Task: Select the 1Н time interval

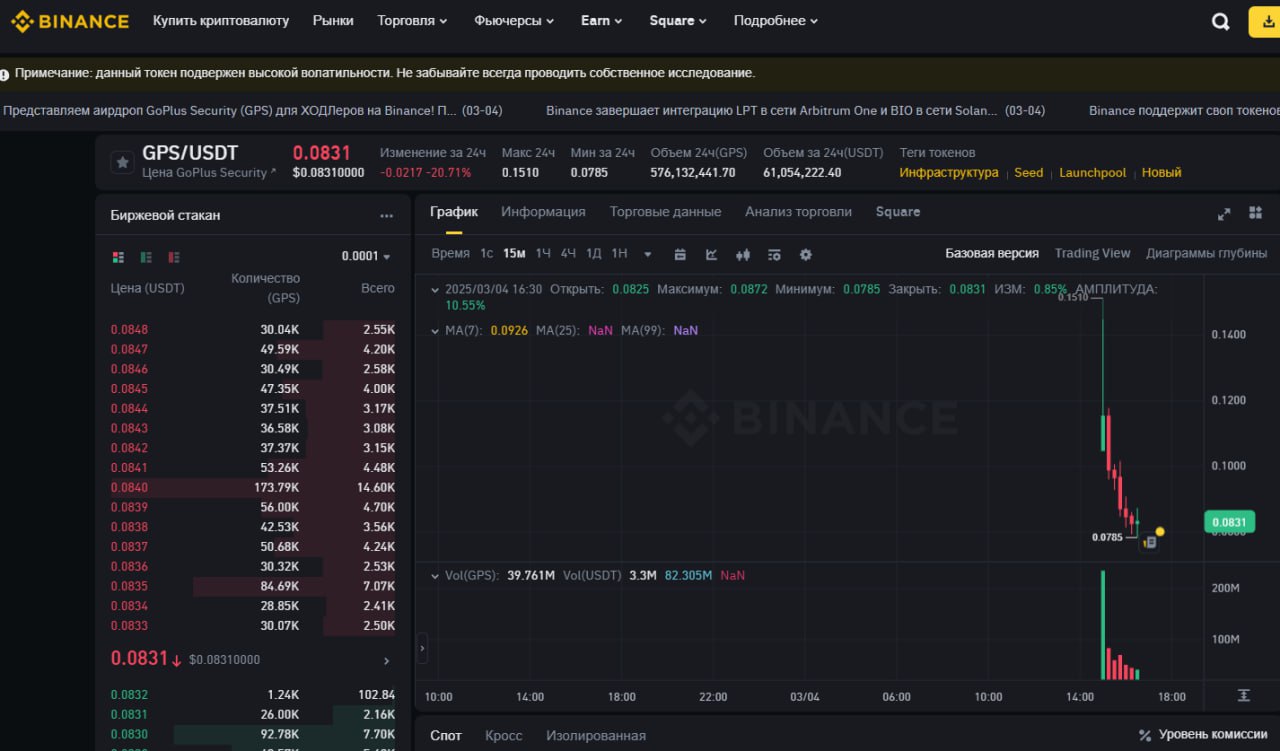Action: coord(619,253)
